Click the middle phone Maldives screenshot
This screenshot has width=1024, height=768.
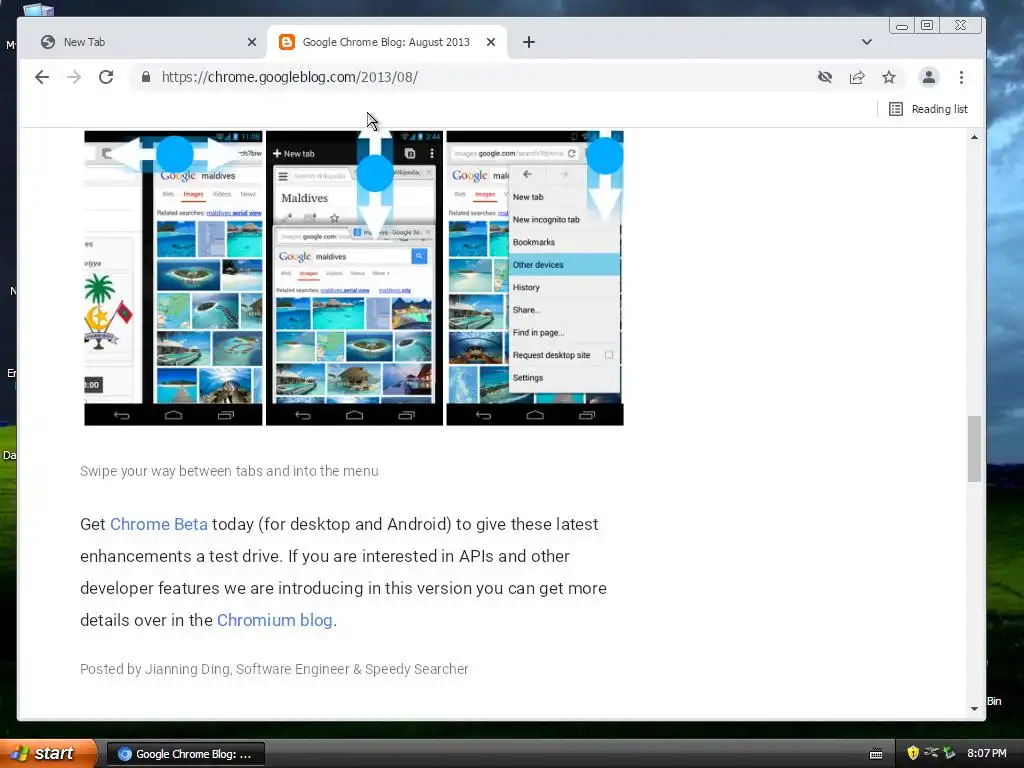pyautogui.click(x=355, y=278)
